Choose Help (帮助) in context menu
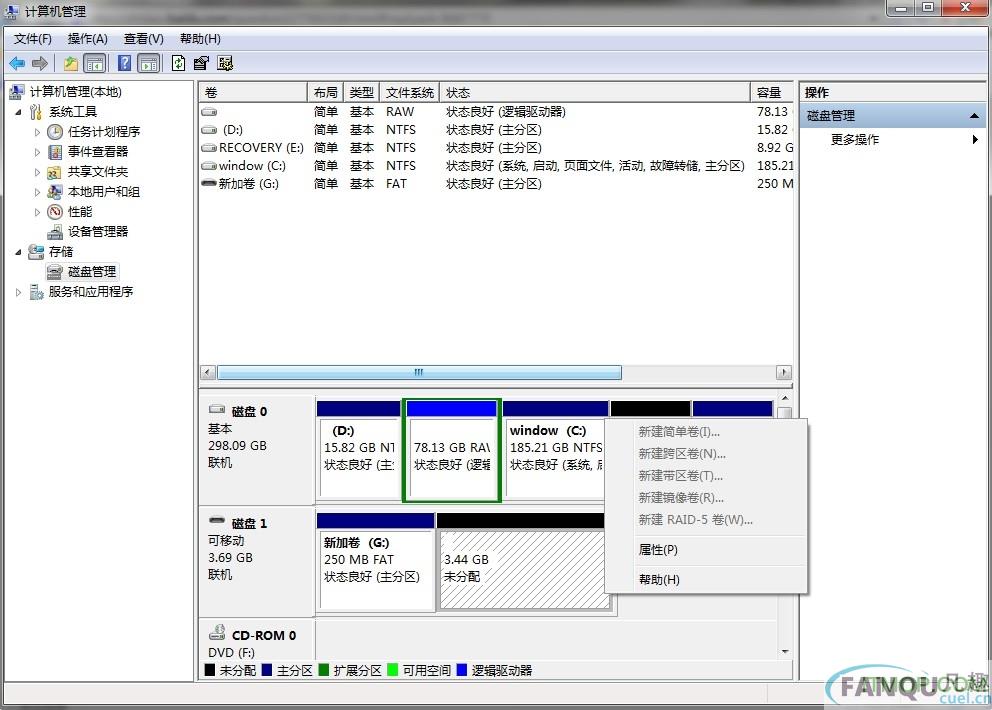 (706, 580)
